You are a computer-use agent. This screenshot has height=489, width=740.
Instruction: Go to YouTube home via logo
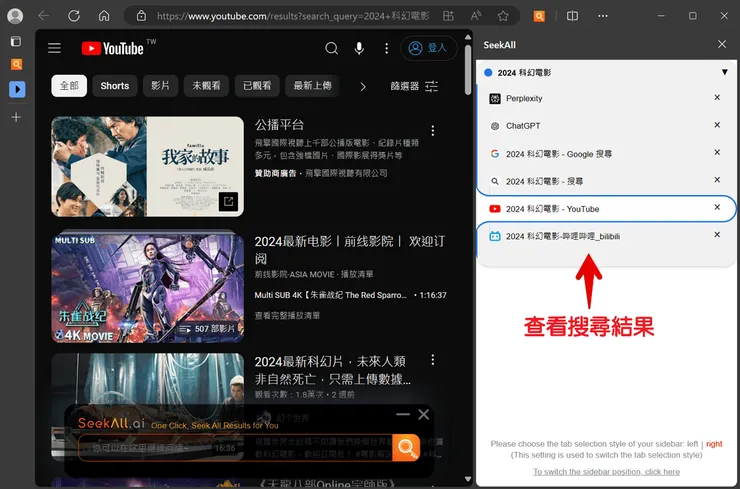click(x=113, y=48)
